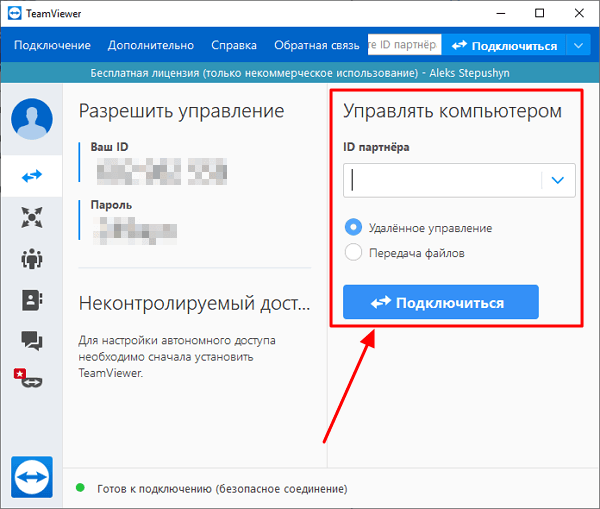The width and height of the screenshot is (600, 509).
Task: Click the TeamViewer title bar app icon
Action: tap(15, 13)
